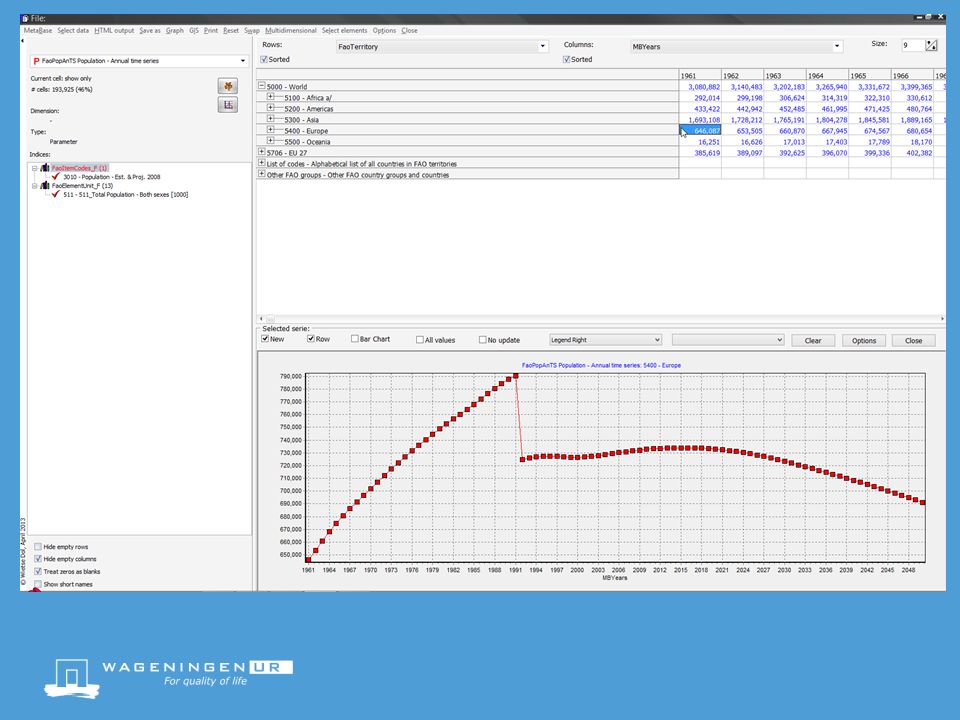
Task: Uncheck Hide empty columns
Action: point(38,559)
